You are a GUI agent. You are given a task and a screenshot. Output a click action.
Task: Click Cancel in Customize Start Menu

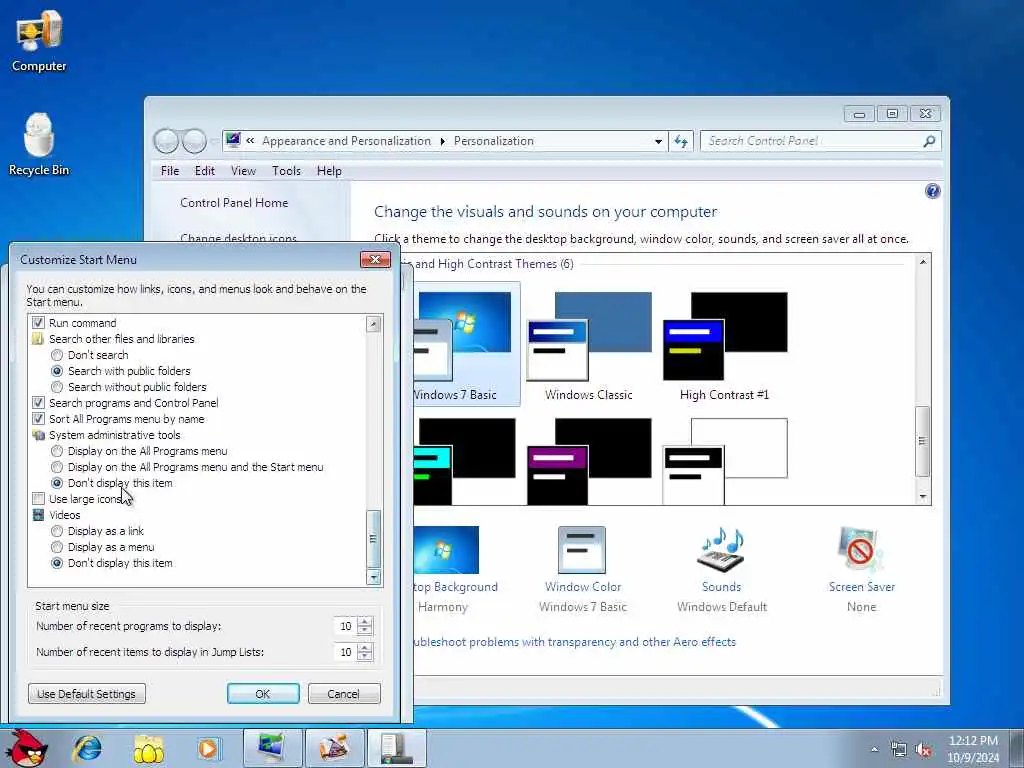click(x=344, y=694)
